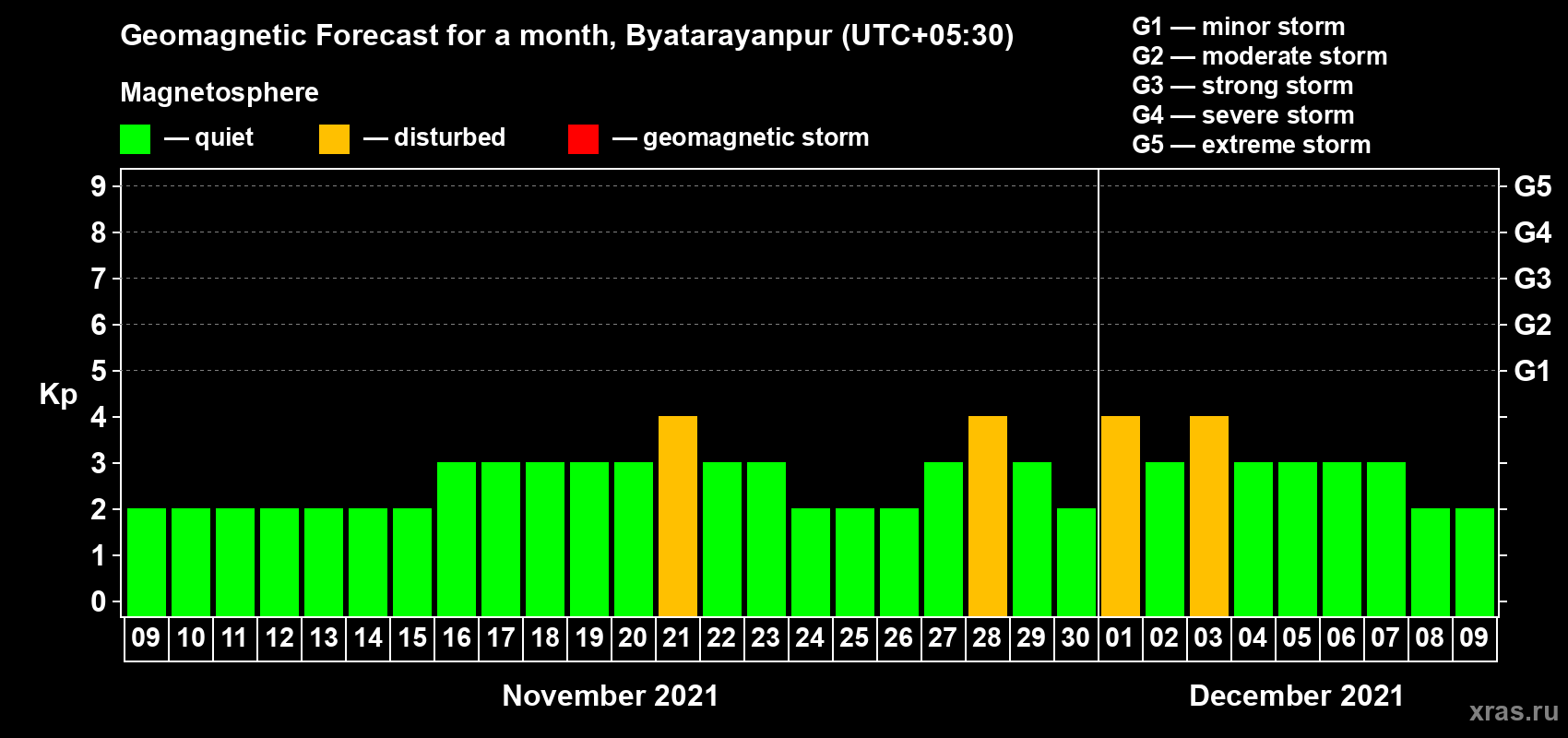Click the Kp axis value 9
1568x738 pixels.
point(99,186)
